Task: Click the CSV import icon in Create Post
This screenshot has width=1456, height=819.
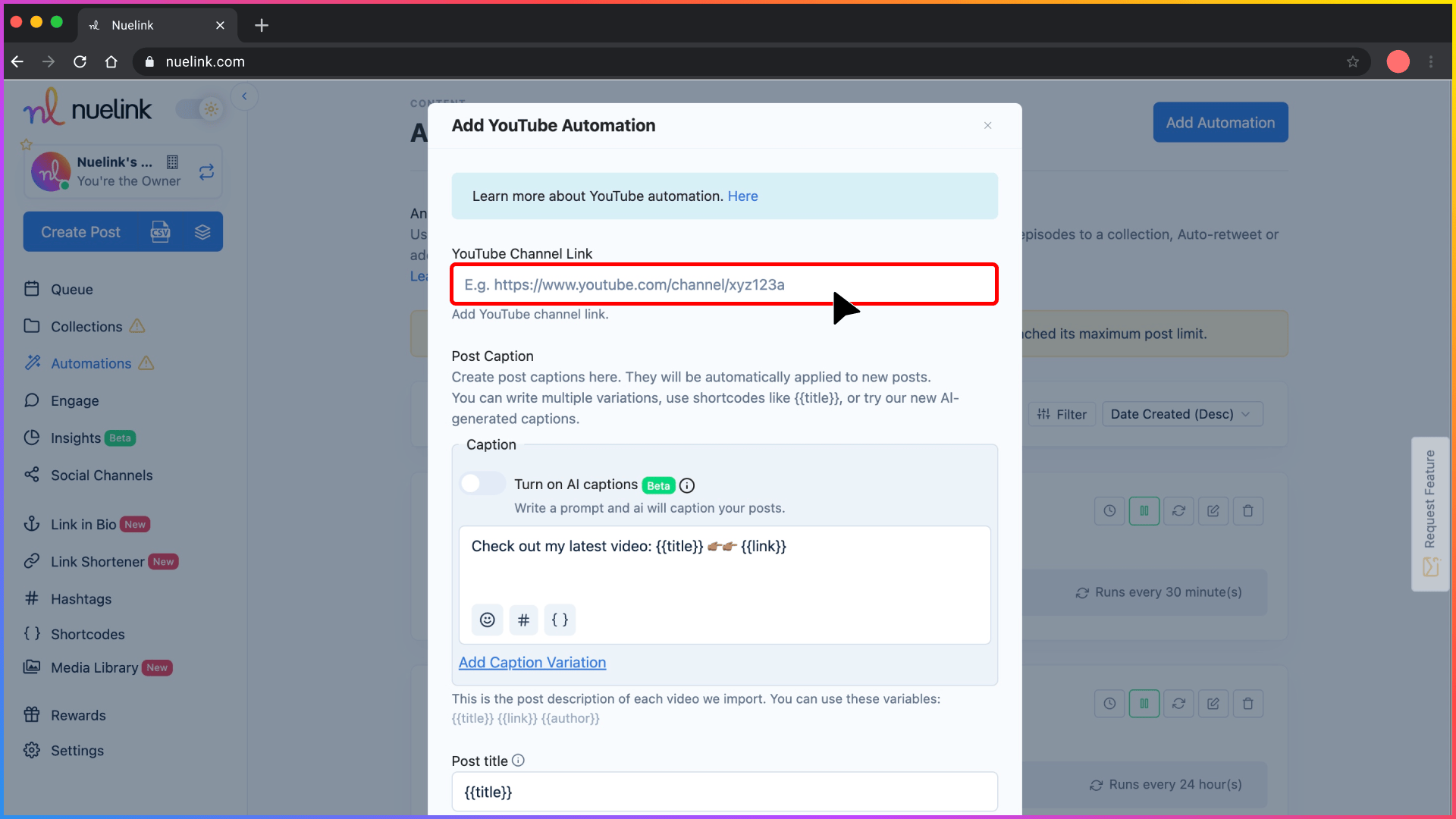Action: 160,232
